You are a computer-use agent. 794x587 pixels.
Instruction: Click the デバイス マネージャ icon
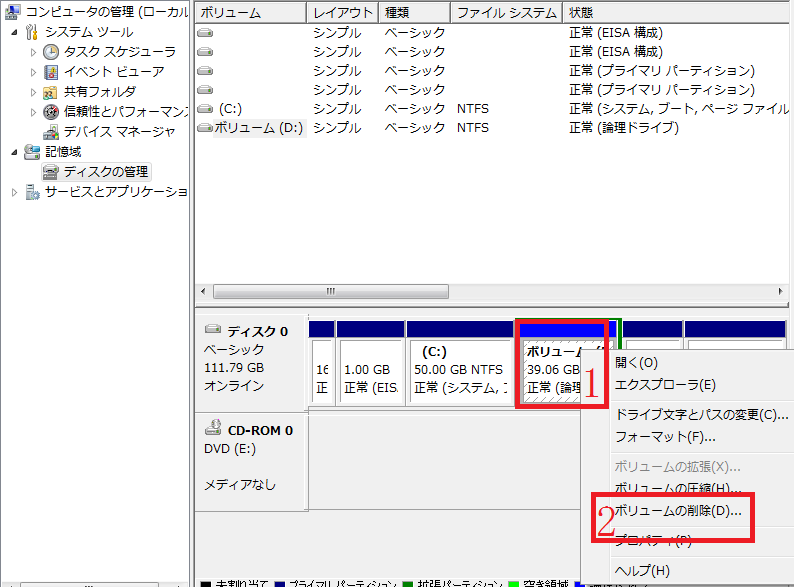pos(51,132)
